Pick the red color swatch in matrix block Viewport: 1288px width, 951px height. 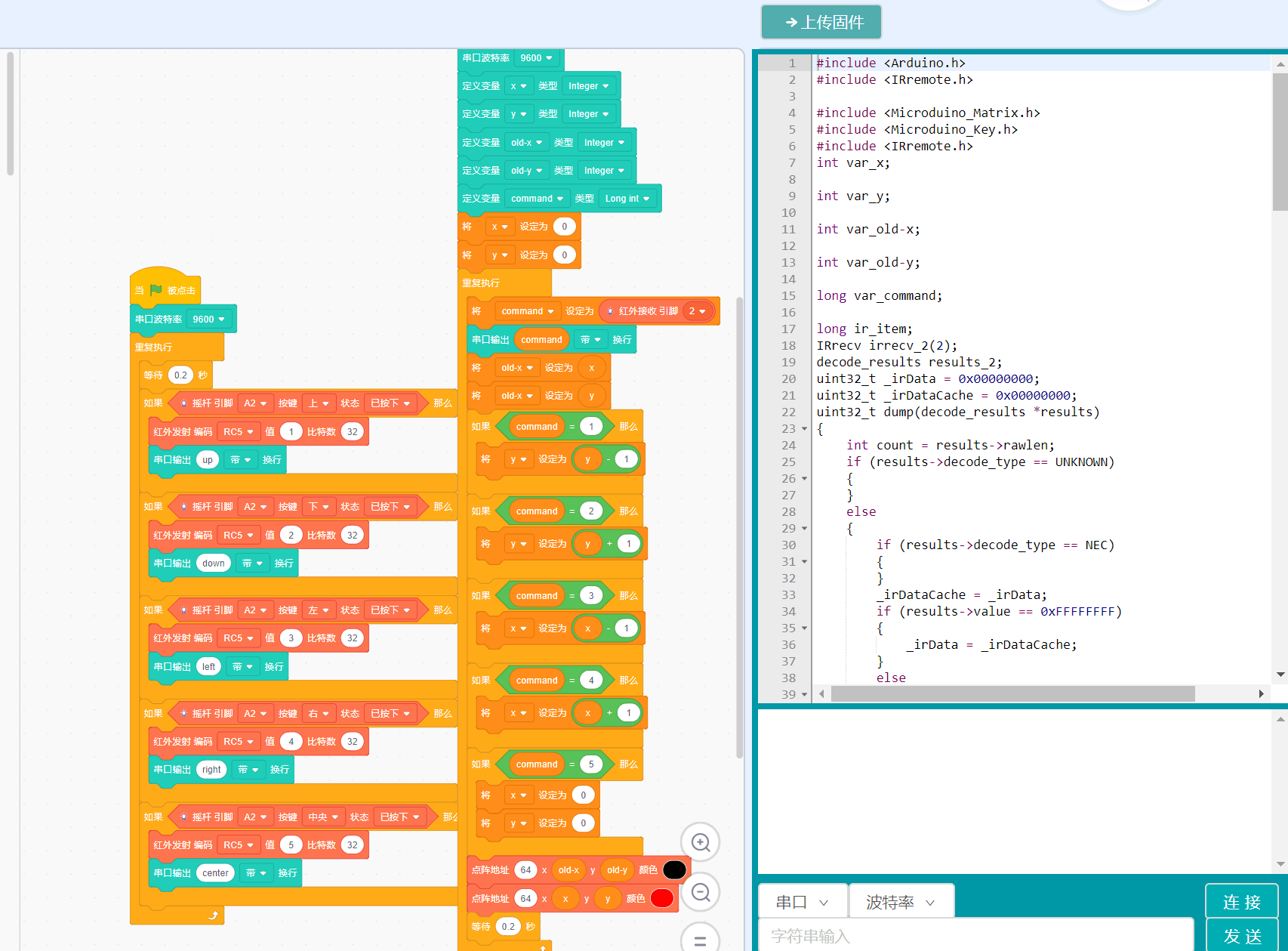[661, 898]
